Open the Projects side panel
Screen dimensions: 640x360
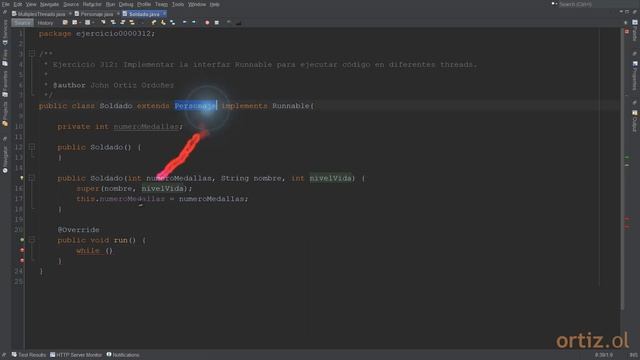[x=5, y=114]
